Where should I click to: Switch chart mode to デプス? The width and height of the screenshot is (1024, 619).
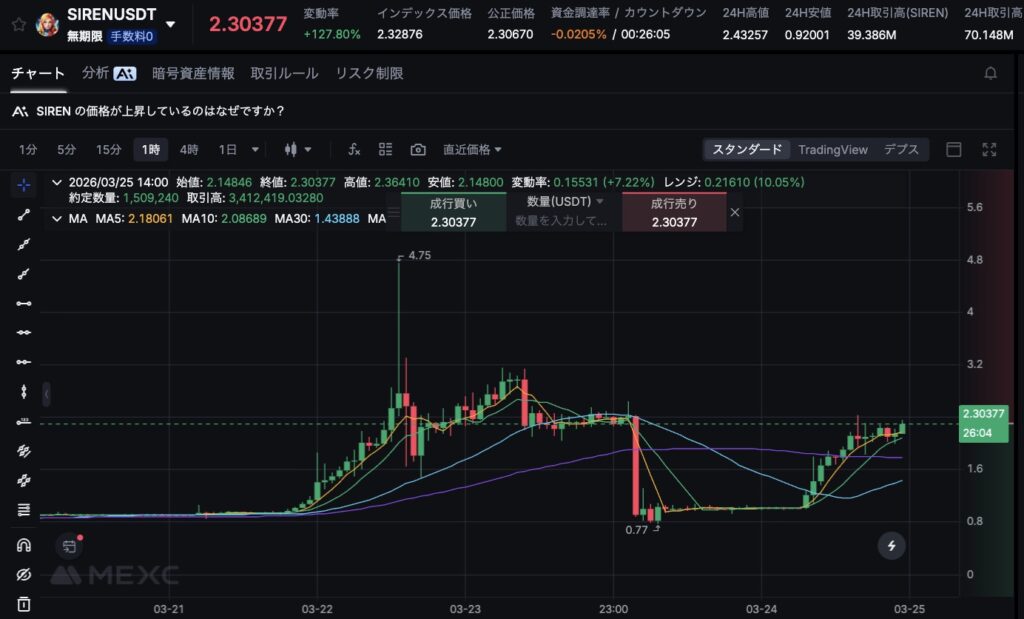[x=900, y=149]
